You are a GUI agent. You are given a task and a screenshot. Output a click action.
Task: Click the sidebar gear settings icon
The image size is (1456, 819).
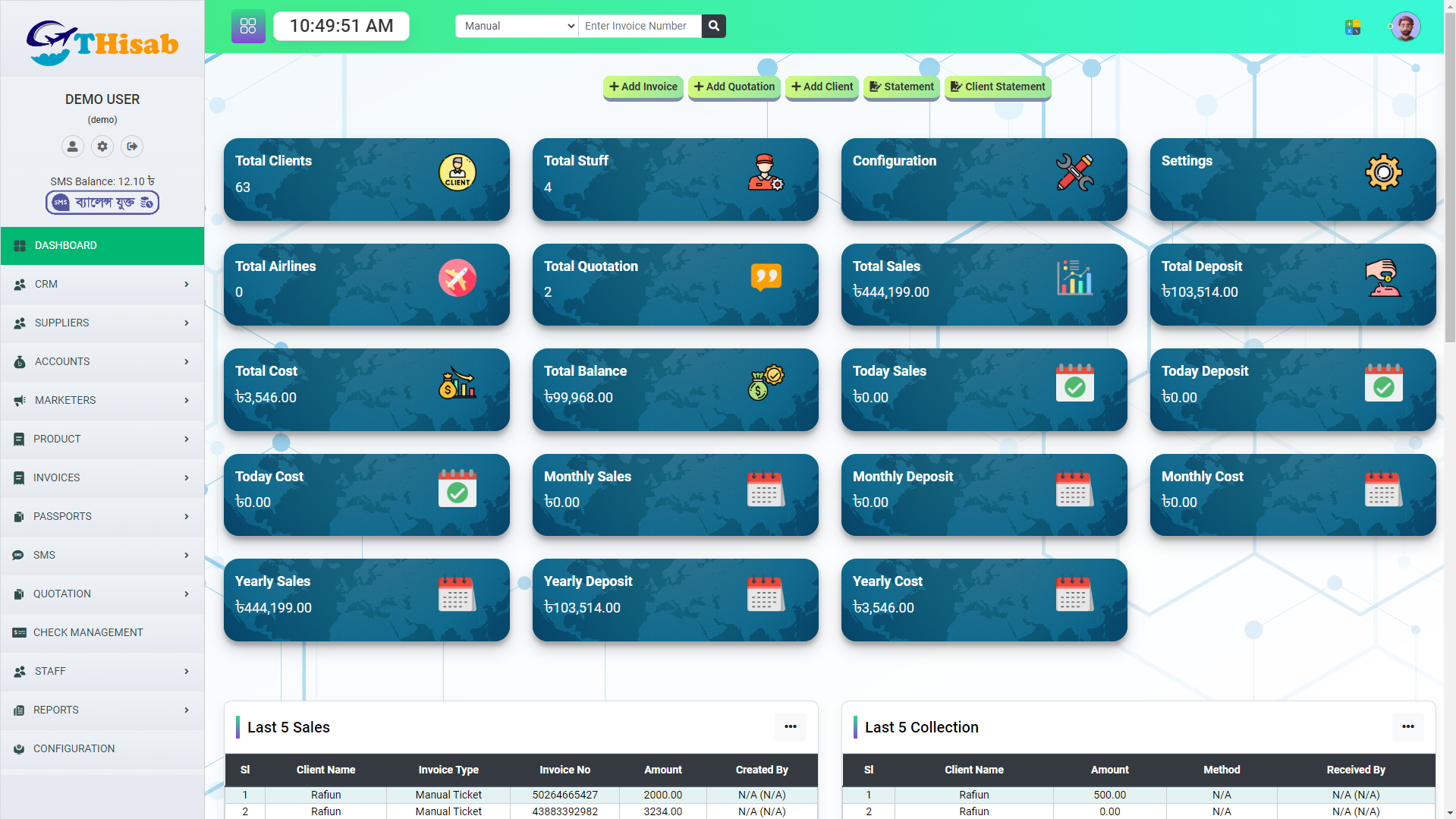(x=102, y=146)
